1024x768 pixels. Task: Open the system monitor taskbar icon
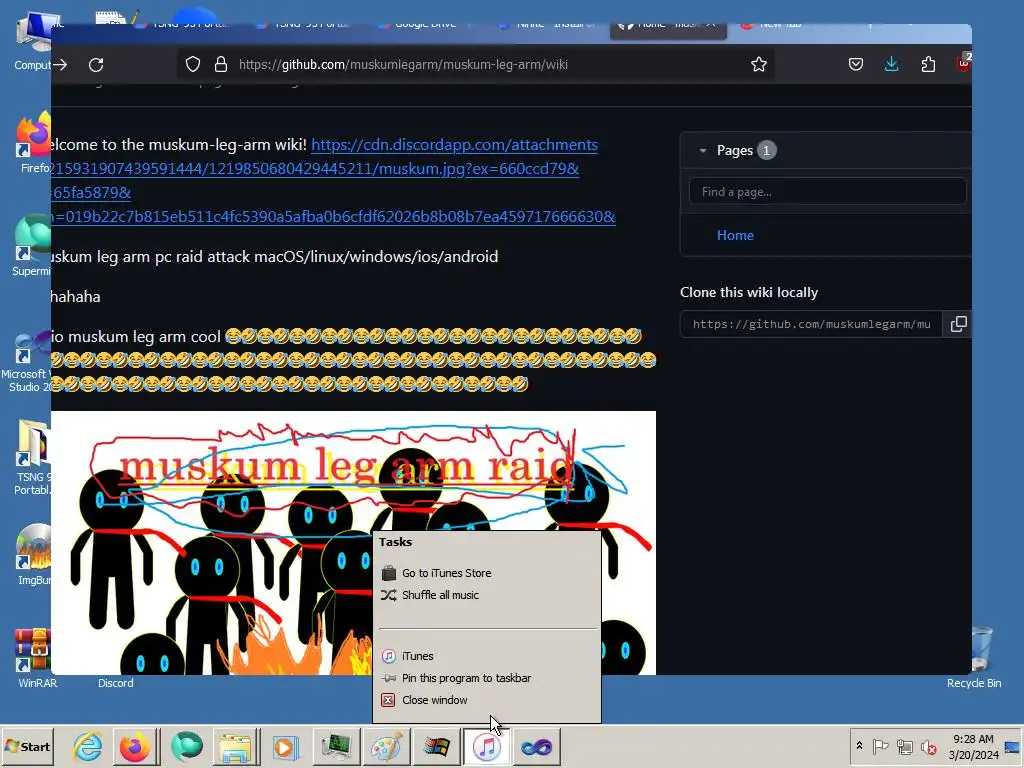(336, 746)
